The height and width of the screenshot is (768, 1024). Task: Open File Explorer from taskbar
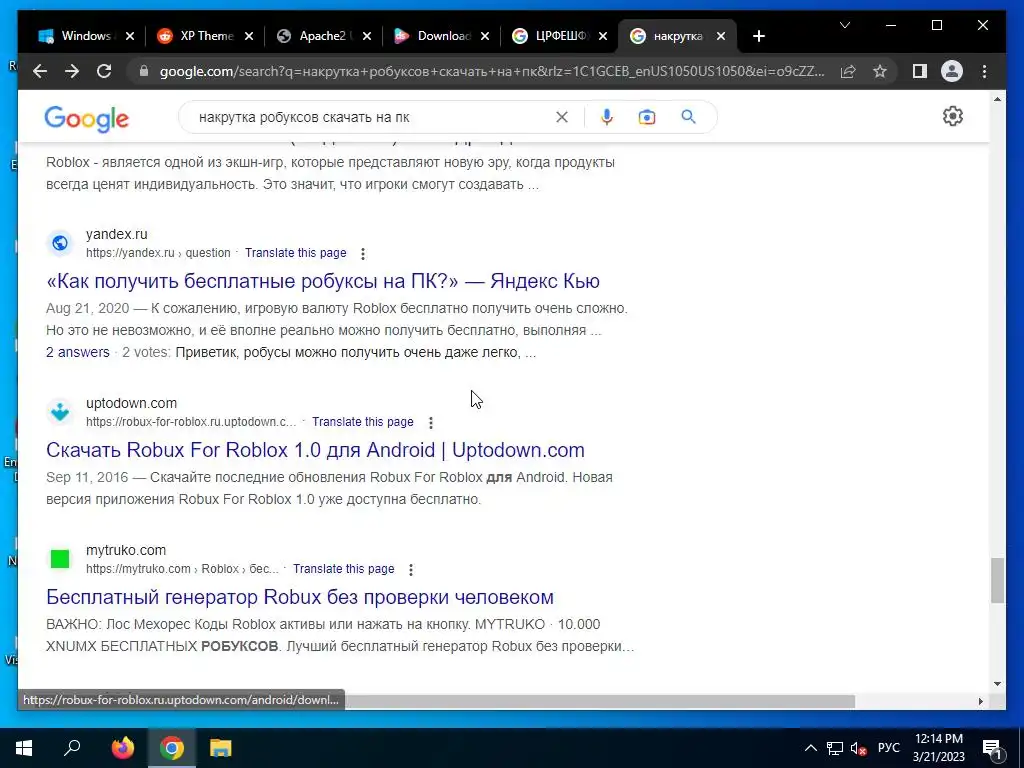click(x=221, y=748)
